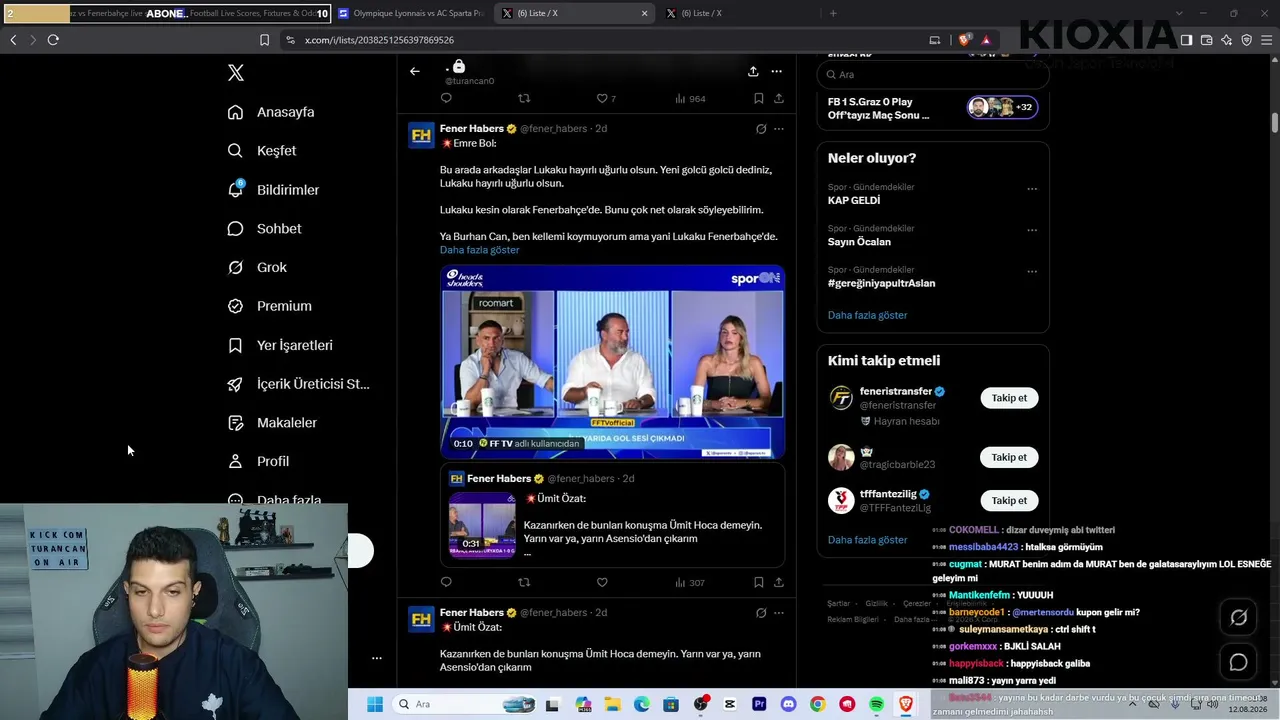The width and height of the screenshot is (1280, 720).
Task: Open Brave Shields icon in address bar
Action: (964, 40)
